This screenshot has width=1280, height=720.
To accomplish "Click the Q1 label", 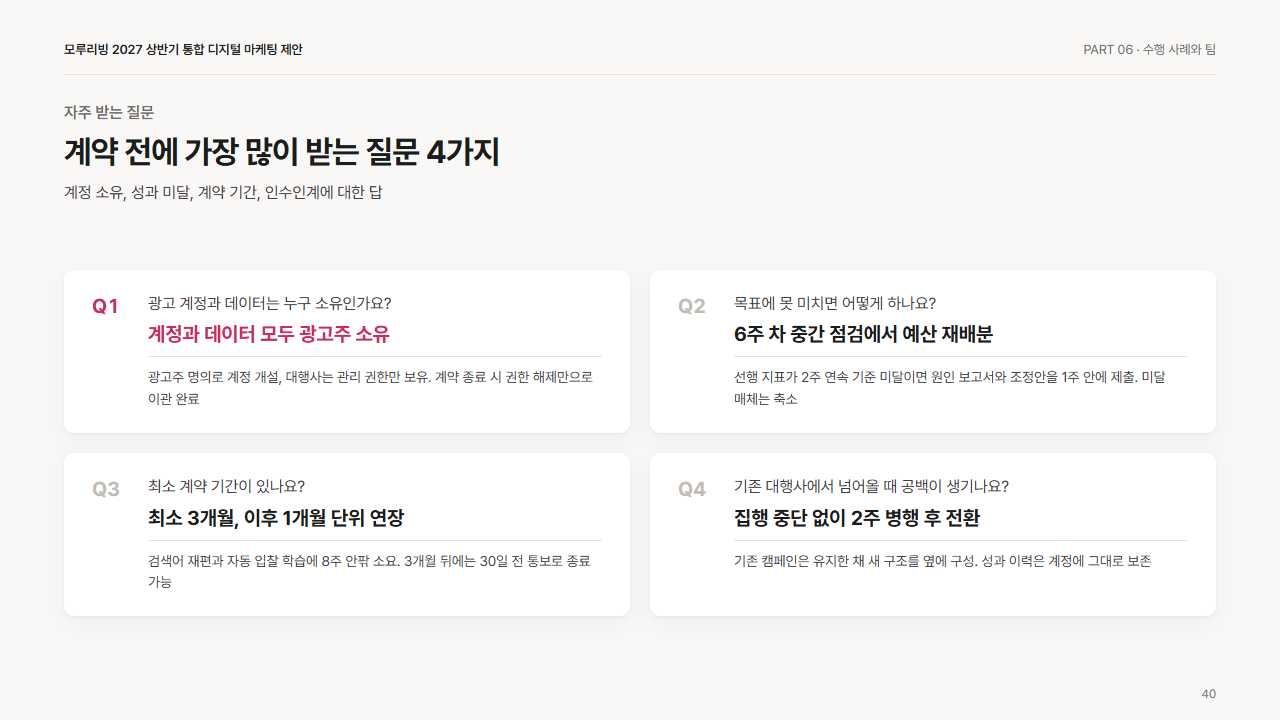I will [x=106, y=306].
